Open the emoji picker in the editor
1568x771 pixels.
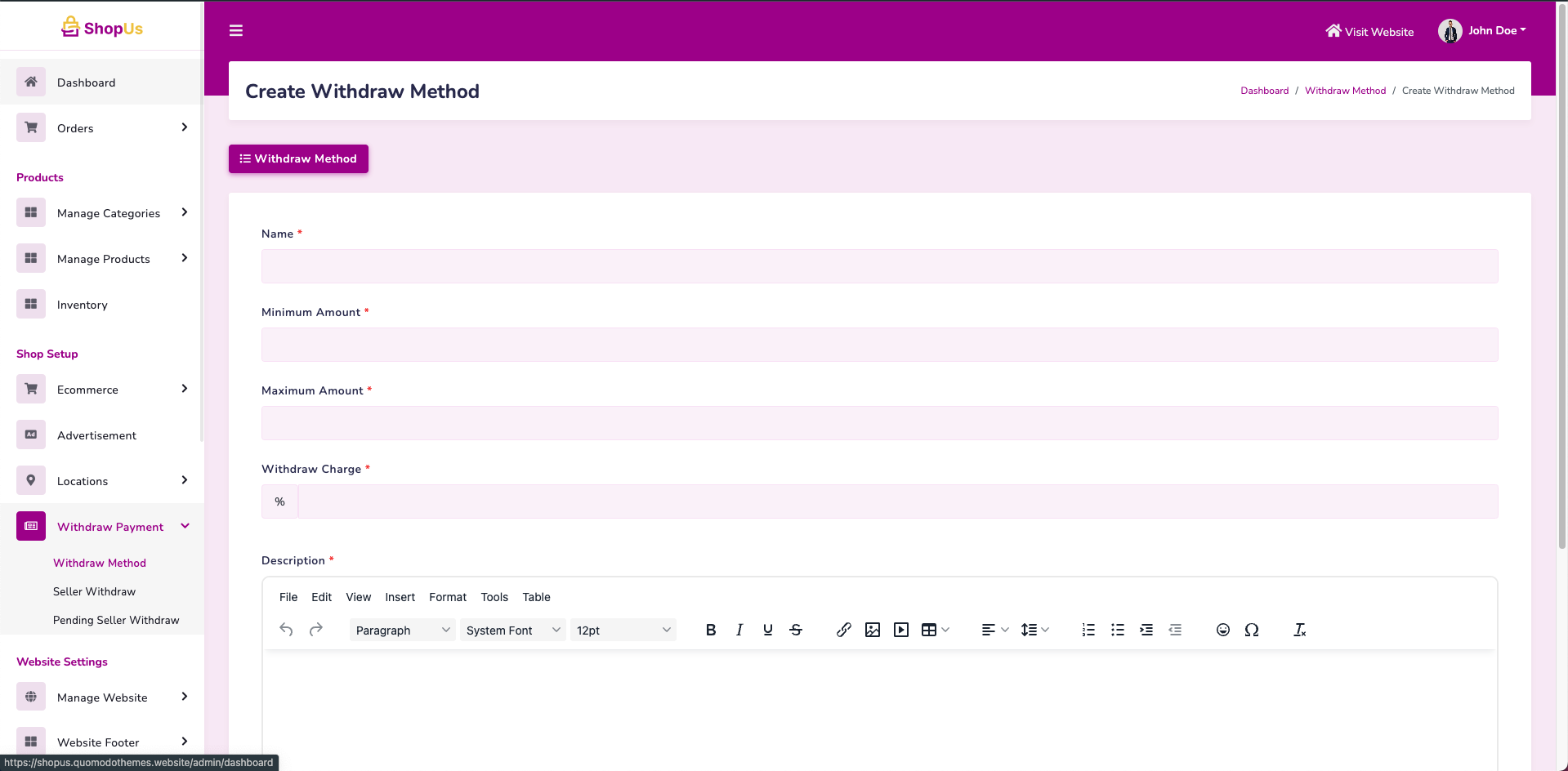pyautogui.click(x=1222, y=630)
